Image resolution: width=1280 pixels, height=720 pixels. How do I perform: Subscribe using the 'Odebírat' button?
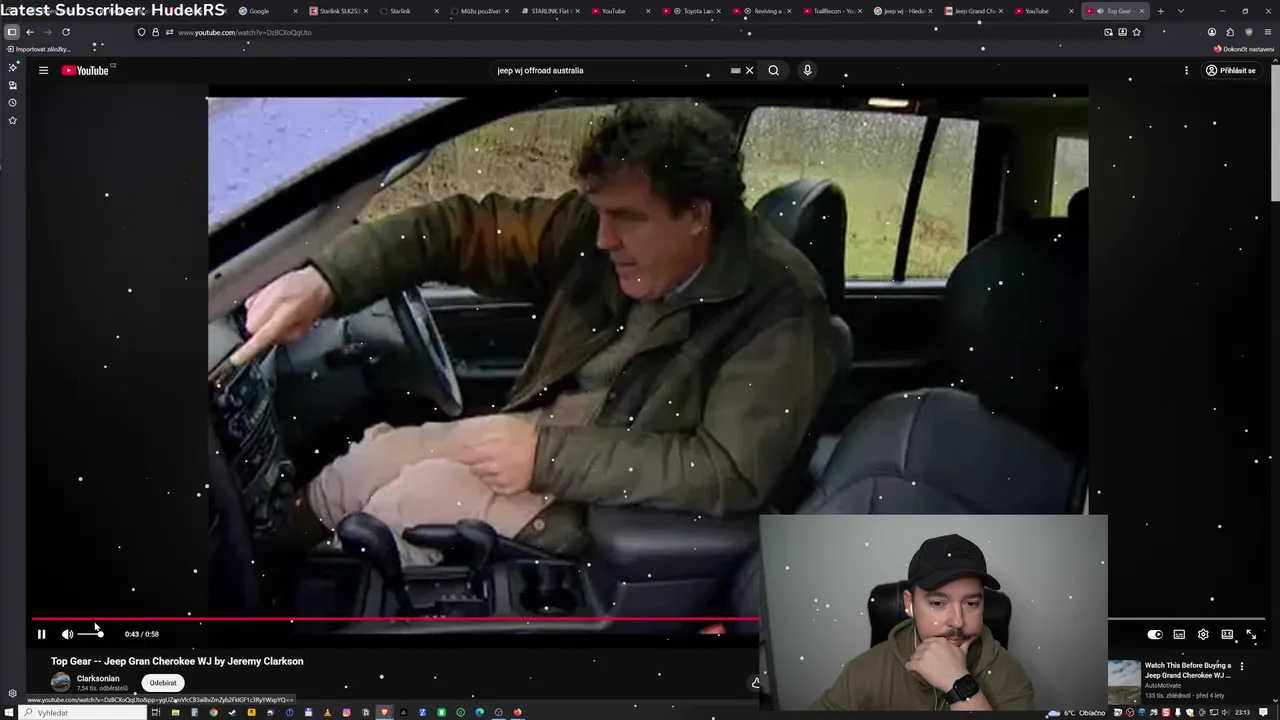(163, 683)
